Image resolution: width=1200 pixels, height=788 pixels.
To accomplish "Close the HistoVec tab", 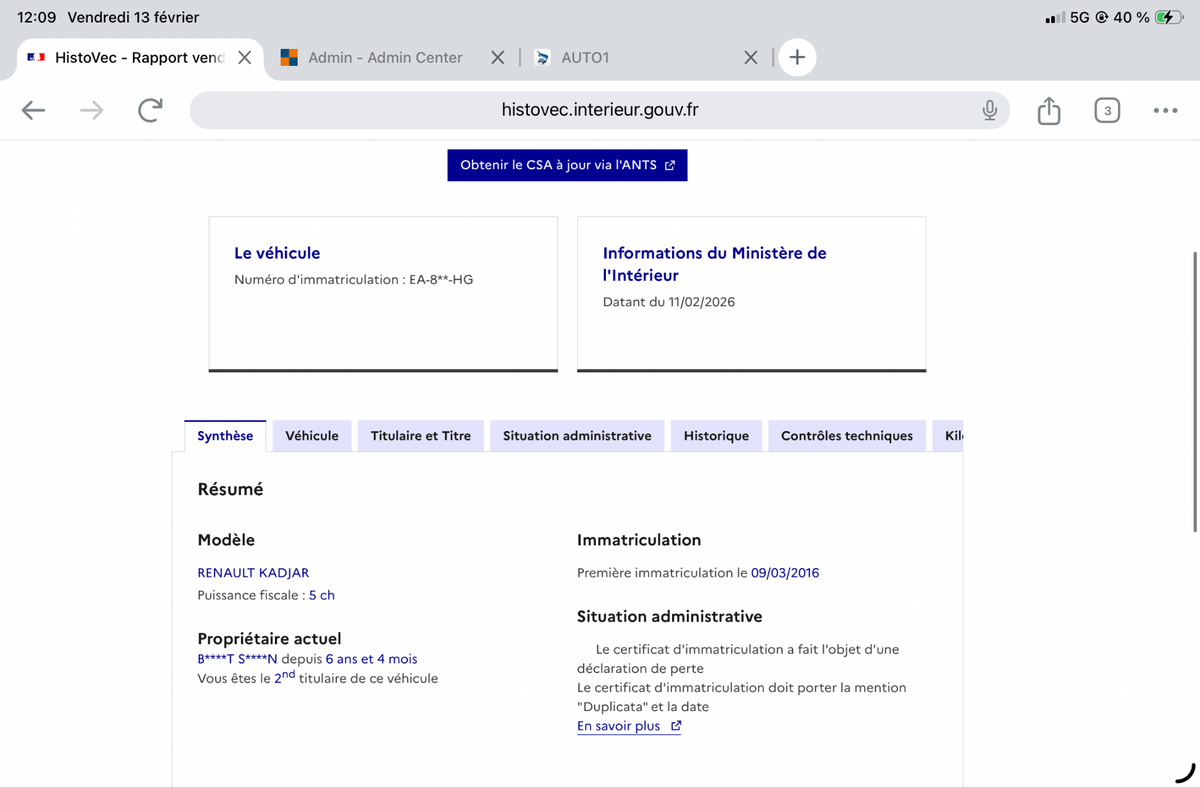I will [x=244, y=58].
